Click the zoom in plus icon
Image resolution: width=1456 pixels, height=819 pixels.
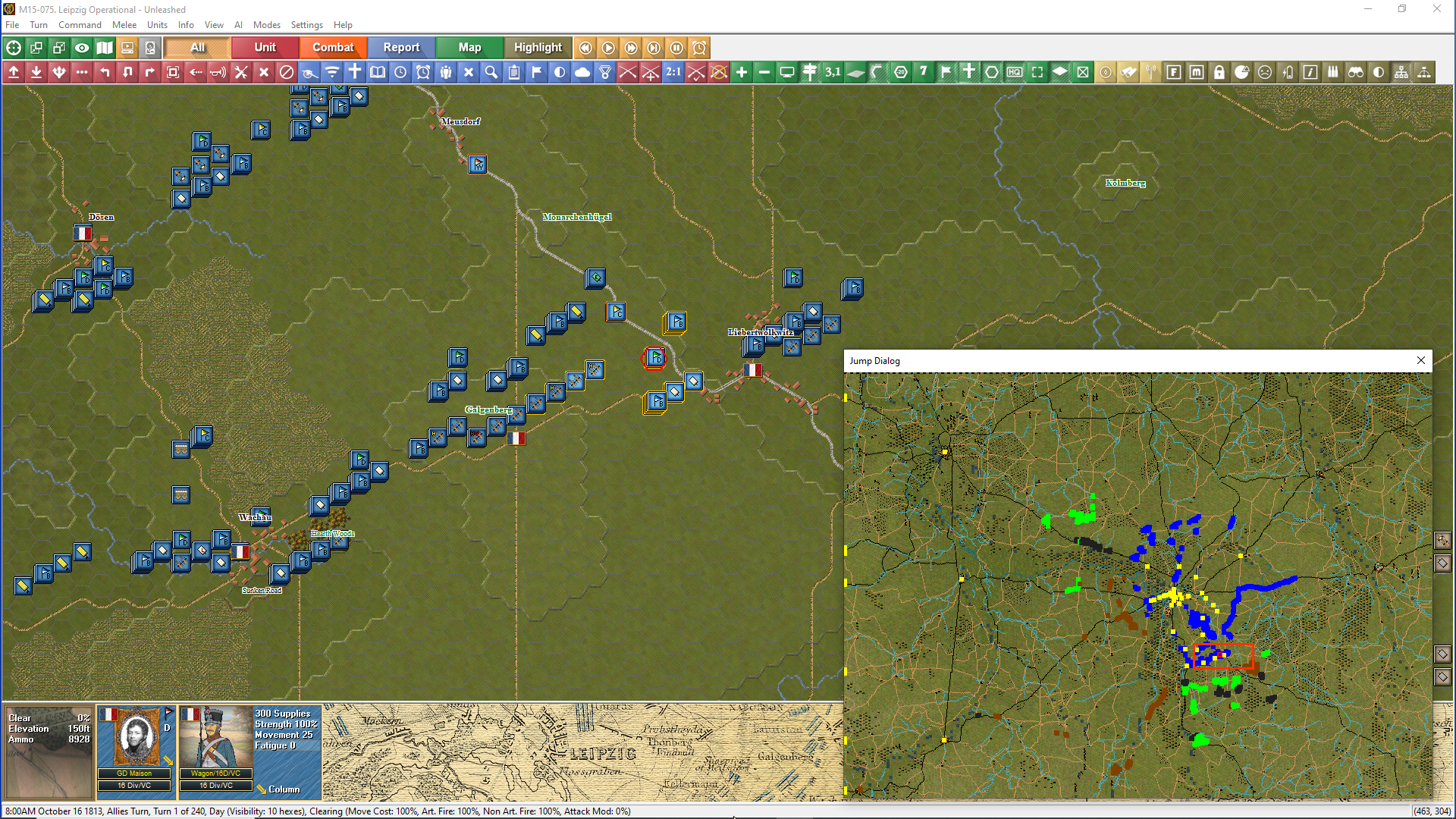(742, 72)
